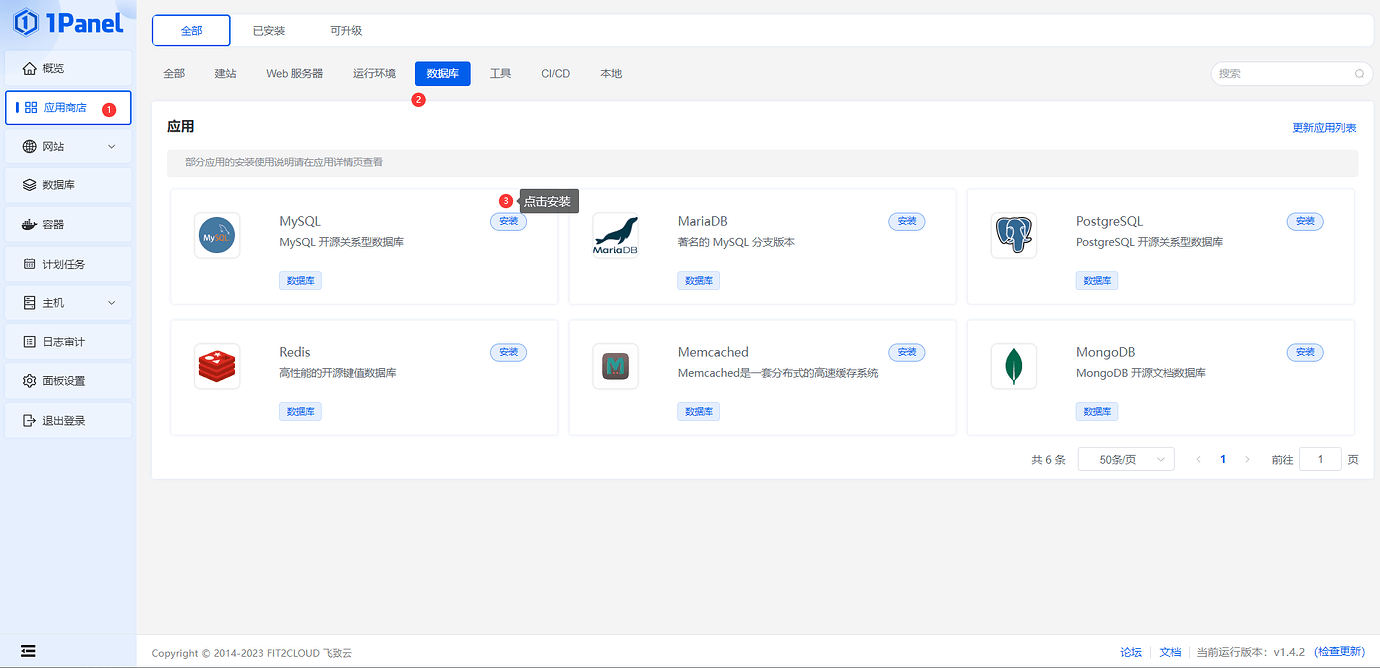The width and height of the screenshot is (1380, 668).
Task: Open the PostgreSQL elephant icon
Action: click(1013, 235)
